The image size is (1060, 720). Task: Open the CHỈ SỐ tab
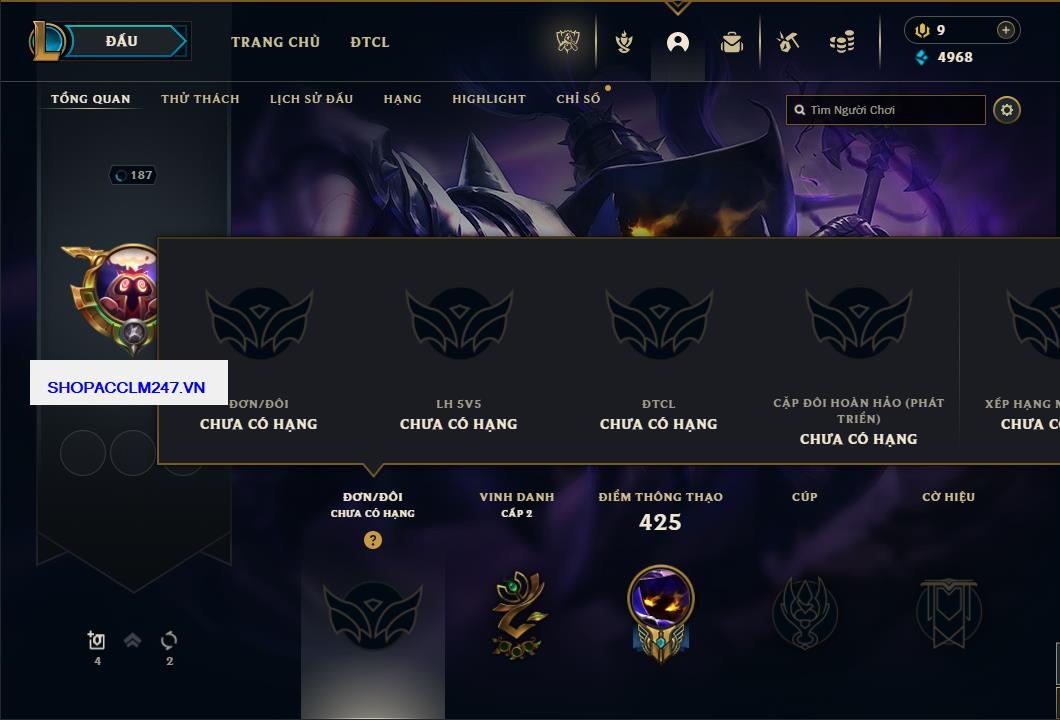(578, 99)
